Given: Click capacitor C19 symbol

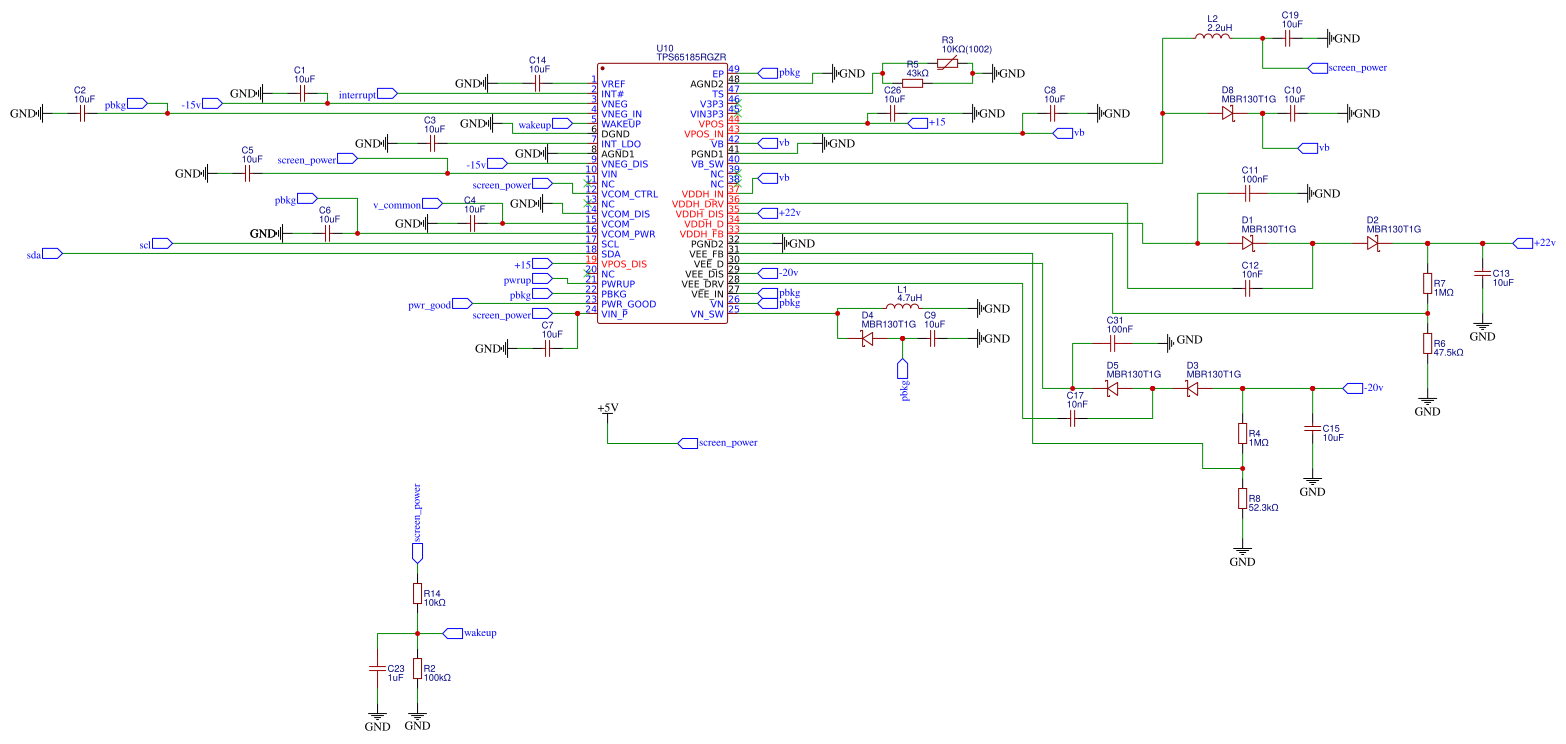Looking at the screenshot, I should [1288, 38].
